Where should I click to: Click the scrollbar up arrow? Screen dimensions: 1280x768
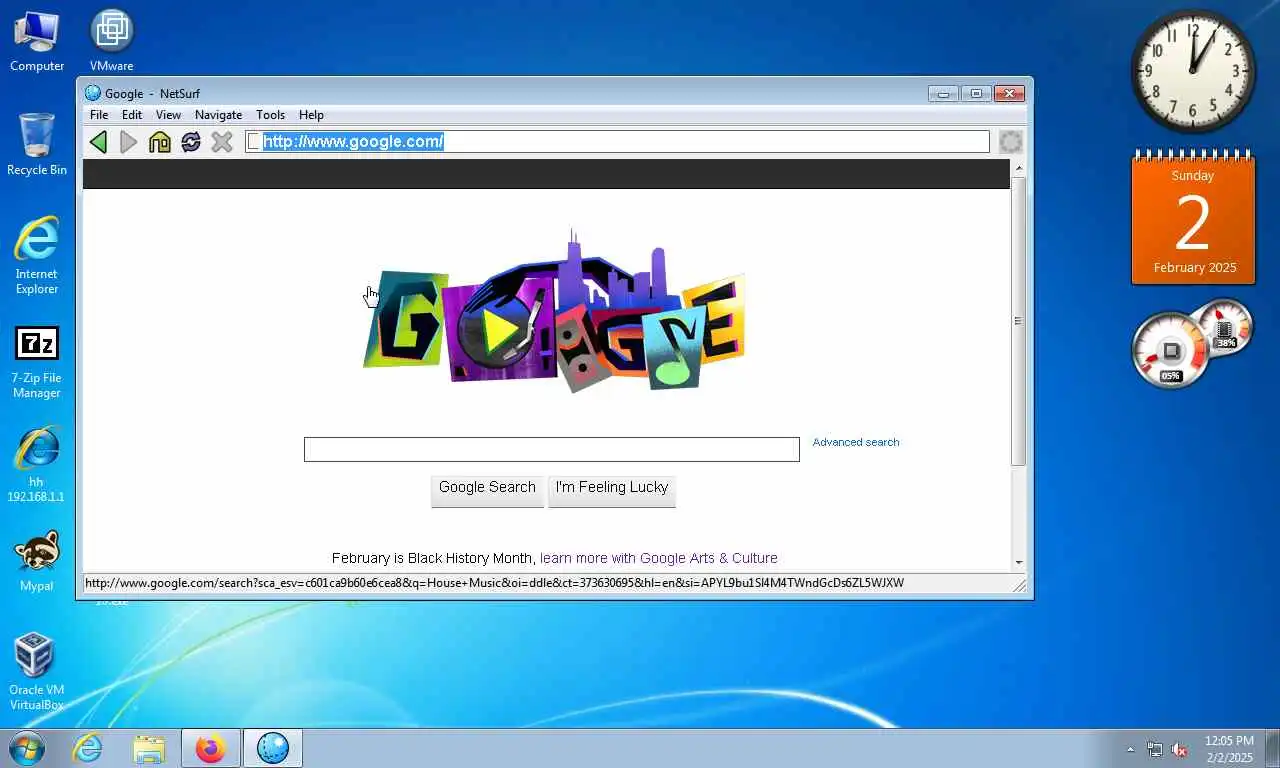pyautogui.click(x=1018, y=168)
